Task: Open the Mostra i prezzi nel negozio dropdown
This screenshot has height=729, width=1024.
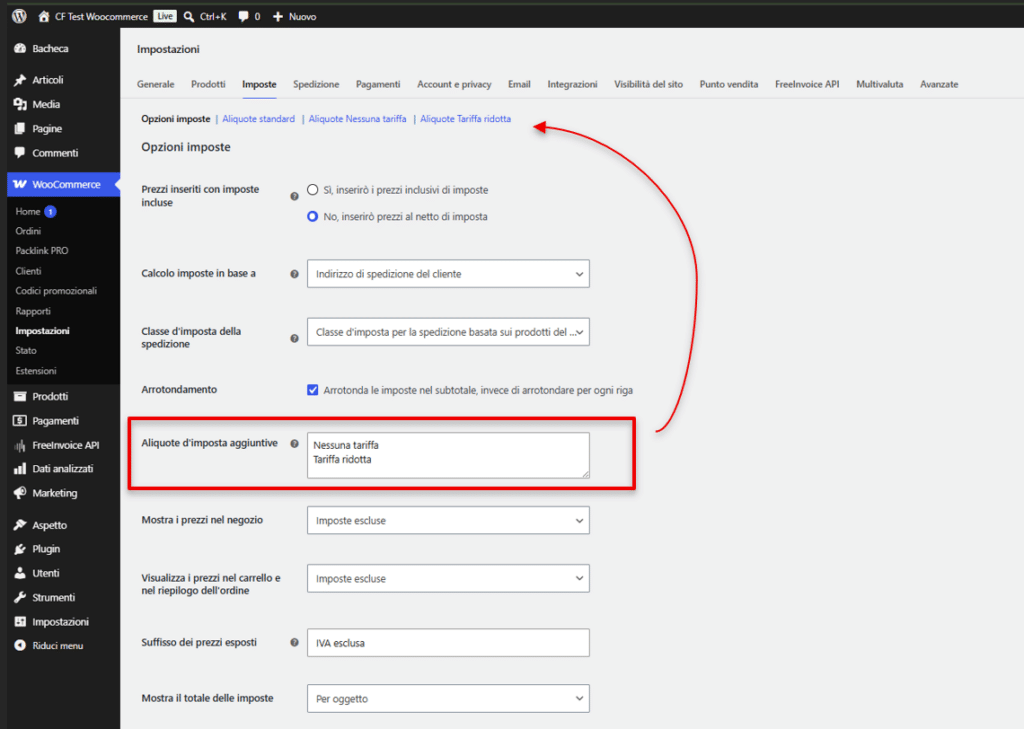Action: pos(448,521)
